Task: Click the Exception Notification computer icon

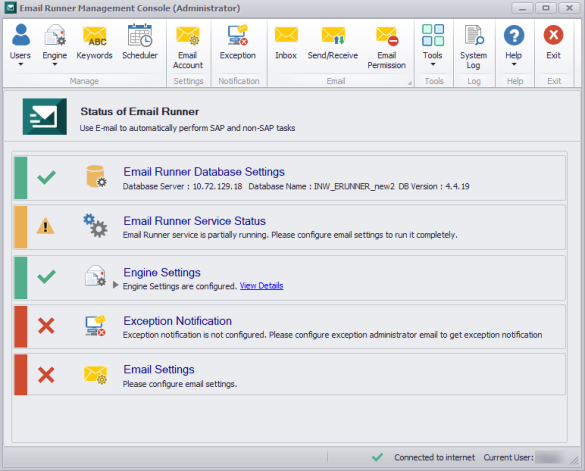Action: (x=95, y=325)
